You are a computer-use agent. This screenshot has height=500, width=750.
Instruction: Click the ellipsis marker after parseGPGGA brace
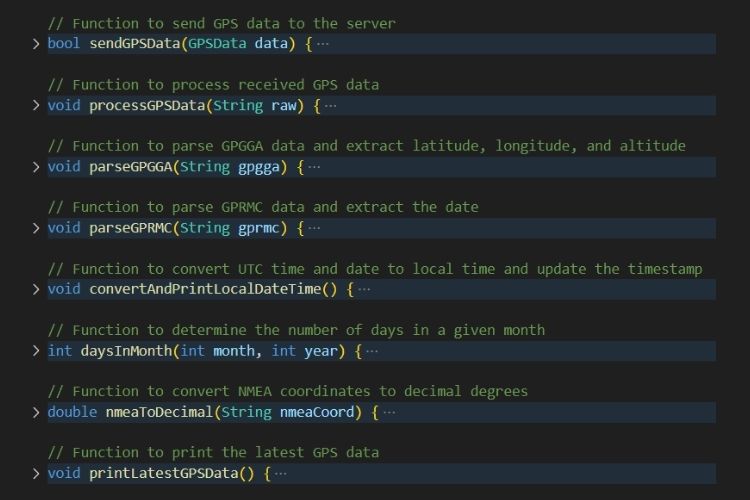(x=314, y=167)
